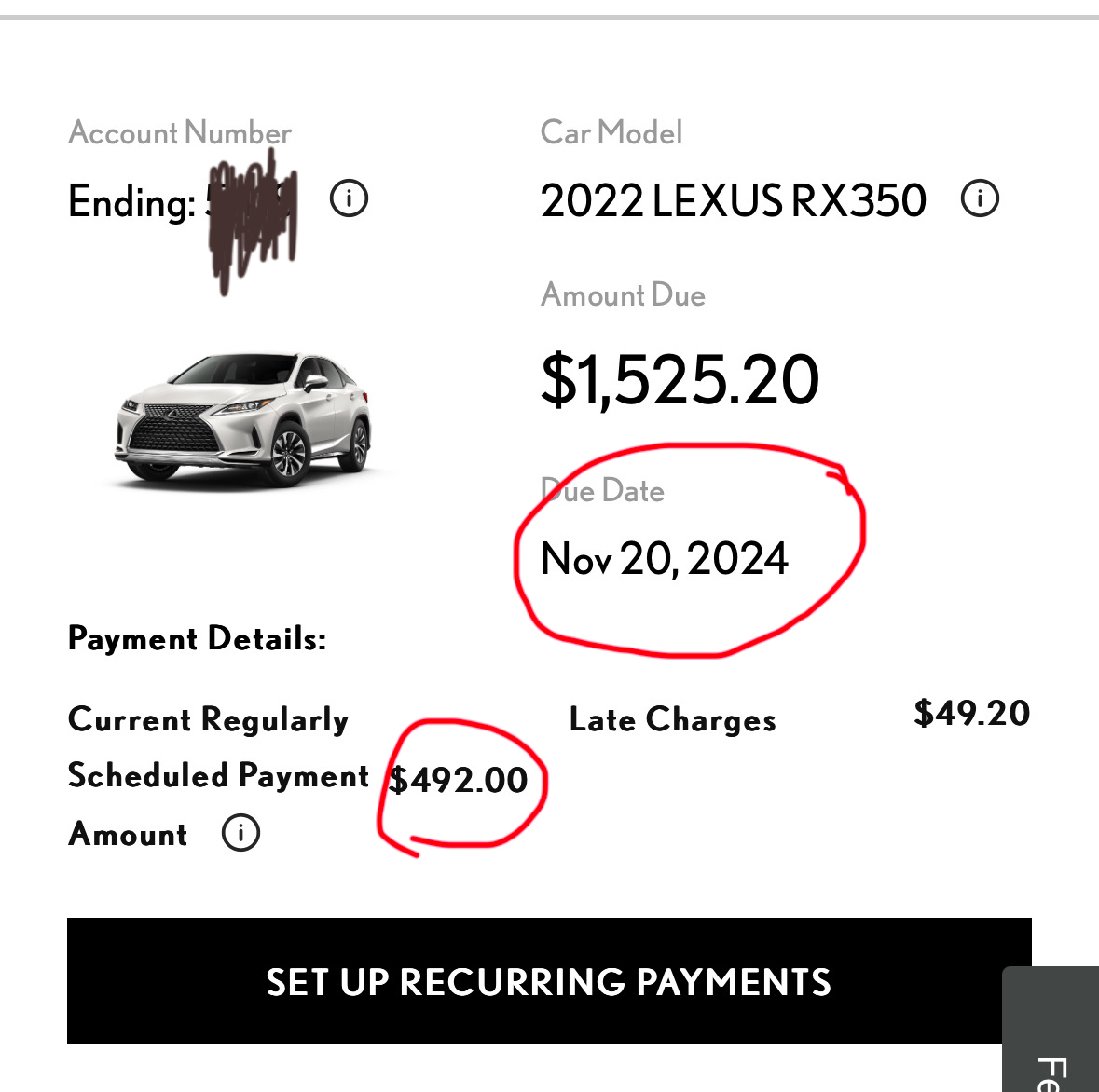Tap the Account Number label

coord(180,132)
